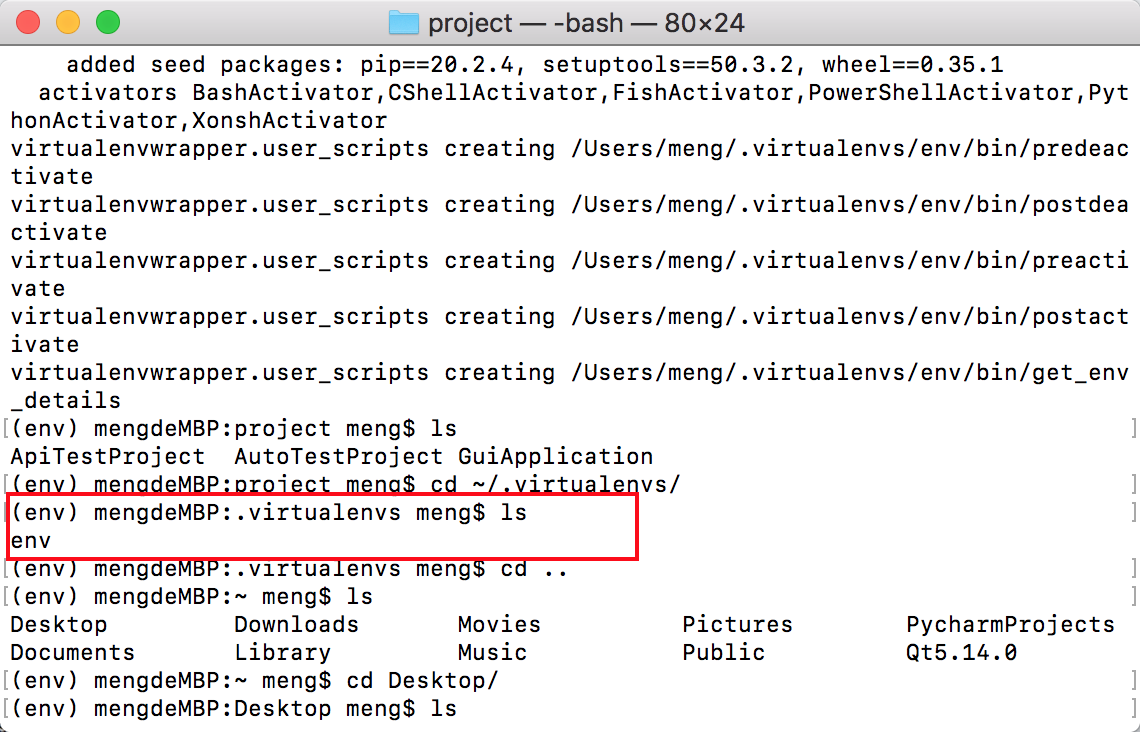Screen dimensions: 1140x732
Task: Select the Desktop folder name in ls output
Action: coord(58,624)
